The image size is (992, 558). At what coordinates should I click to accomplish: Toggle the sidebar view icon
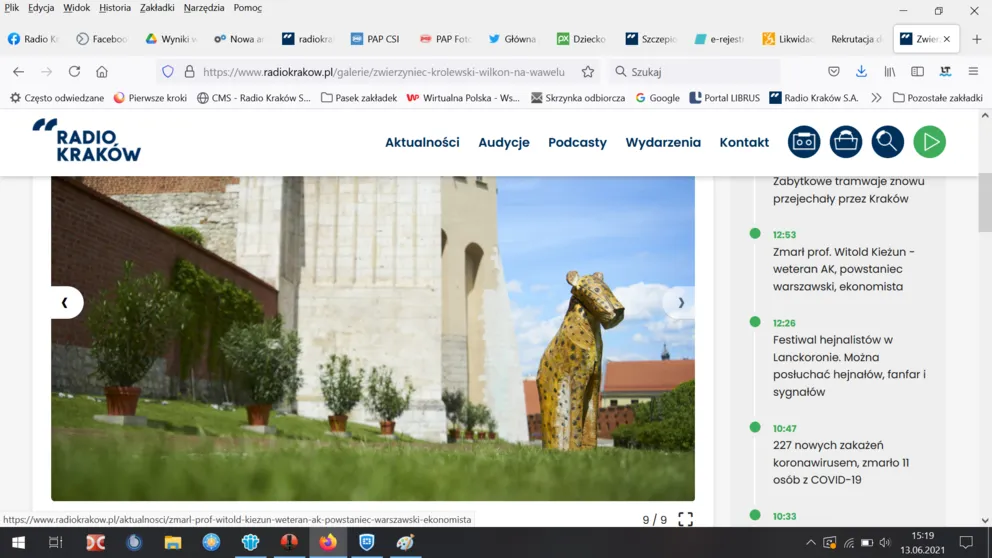coord(917,71)
